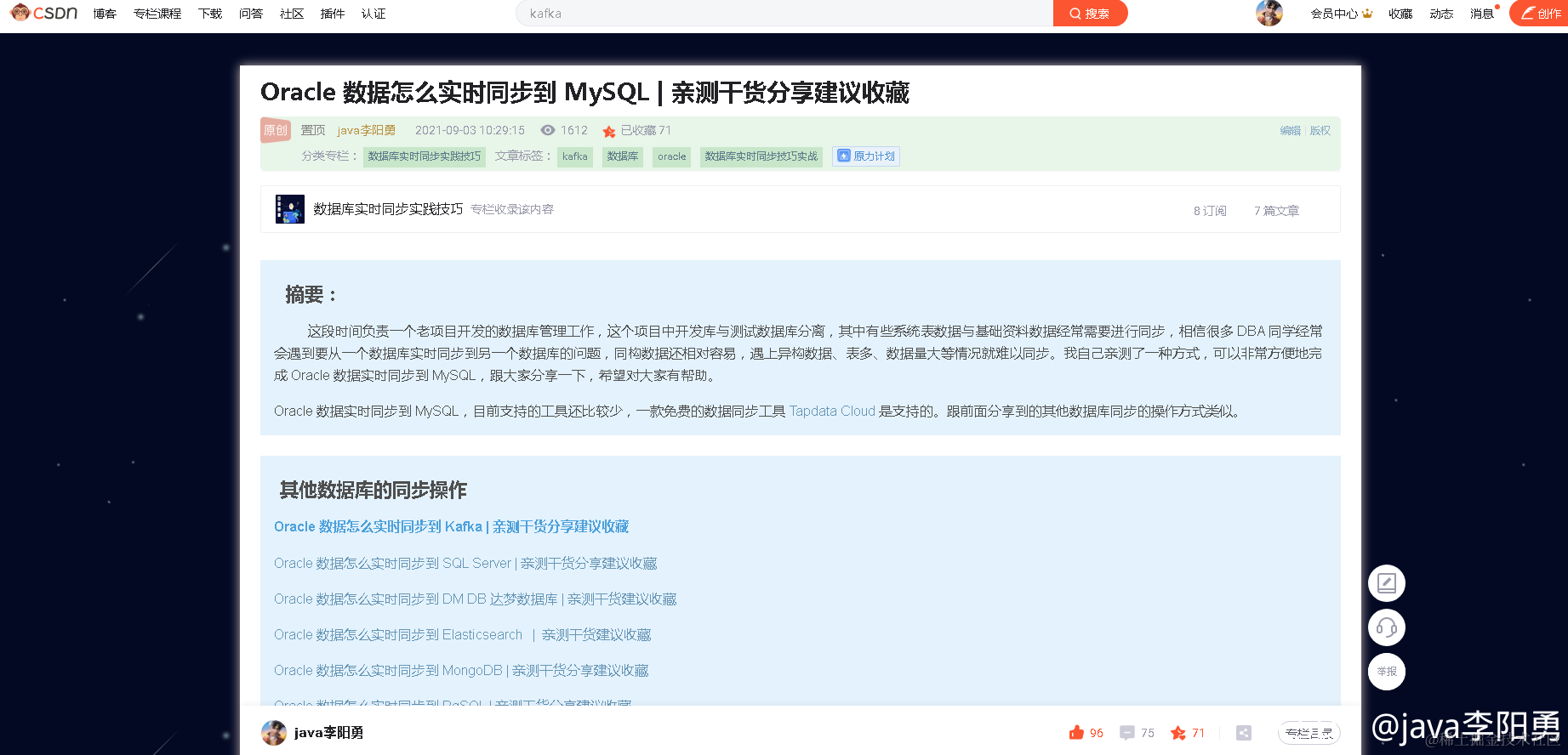1568x755 pixels.
Task: Click the comment bubble icon
Action: (1127, 733)
